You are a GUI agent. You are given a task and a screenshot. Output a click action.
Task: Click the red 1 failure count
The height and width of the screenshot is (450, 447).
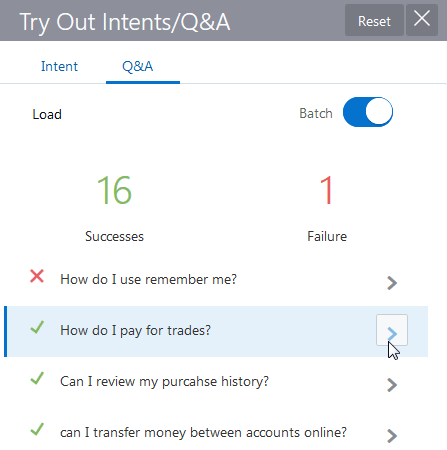coord(327,190)
